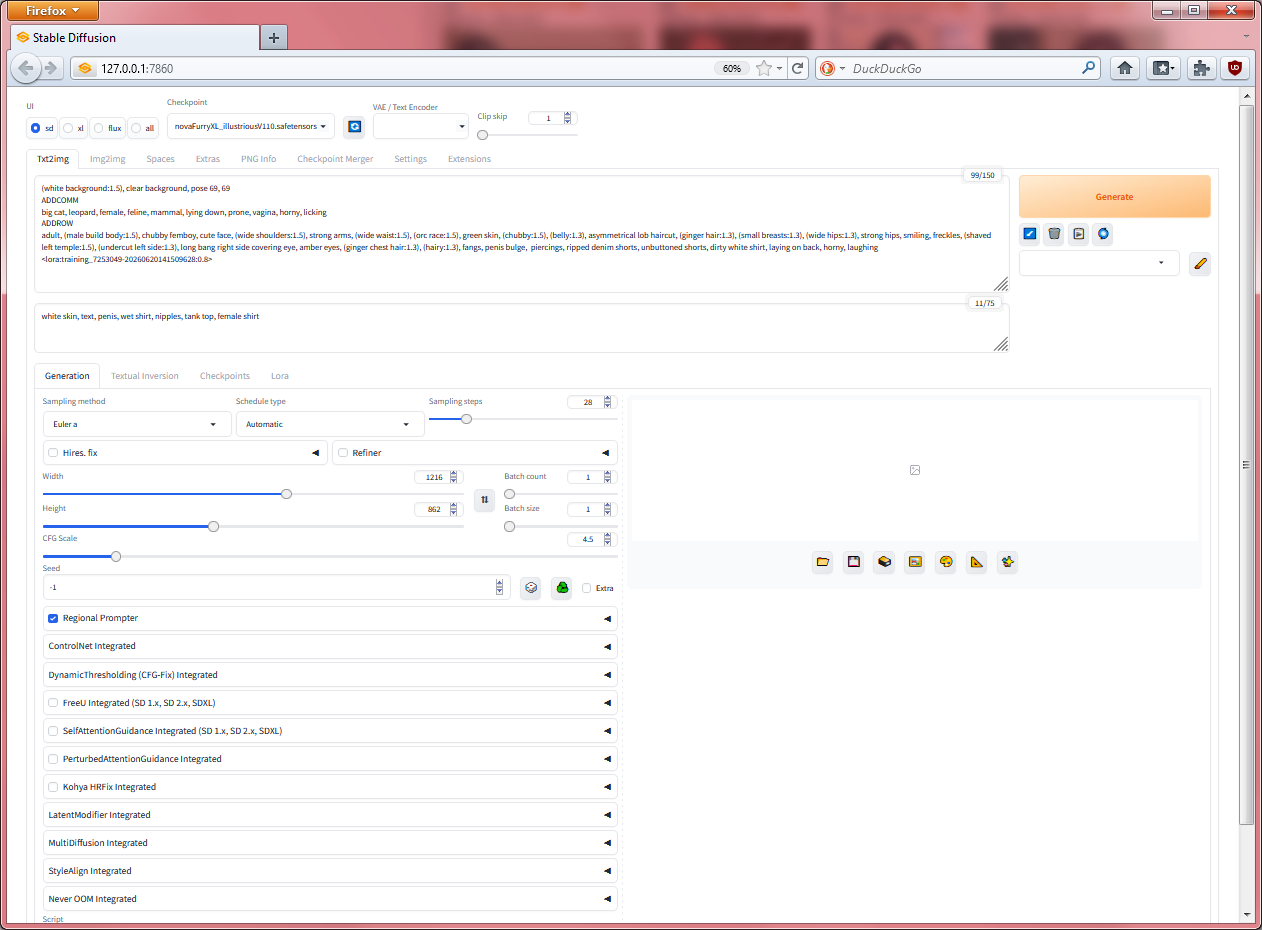Switch to the Extras tab
Screen dimensions: 1262x930
208,159
